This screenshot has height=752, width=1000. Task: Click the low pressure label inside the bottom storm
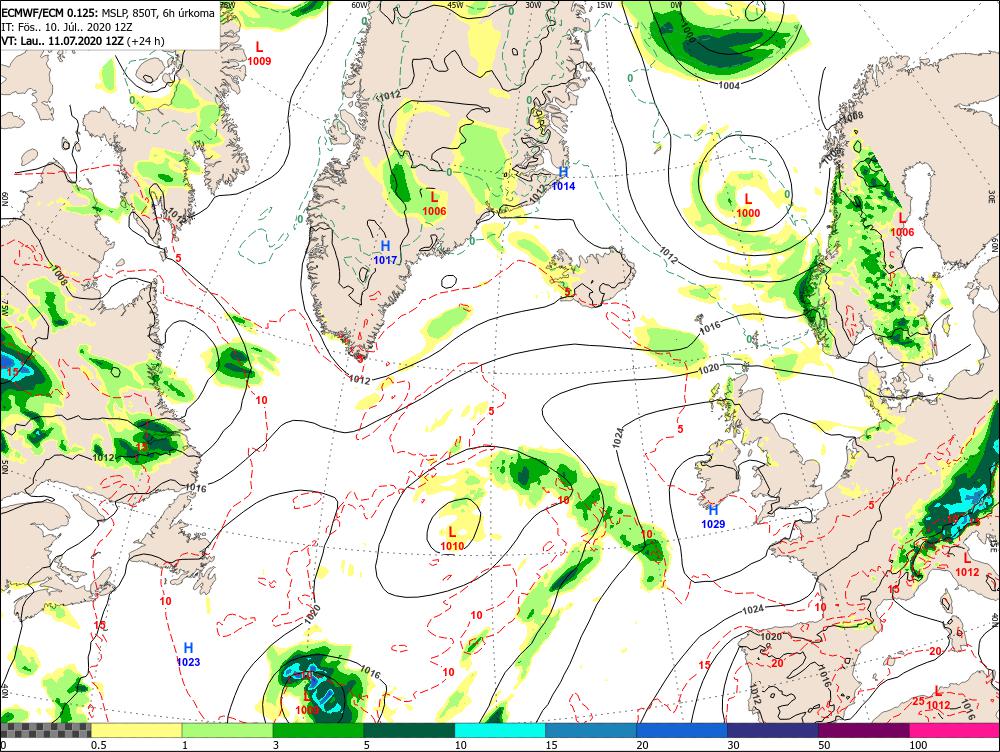[x=307, y=704]
